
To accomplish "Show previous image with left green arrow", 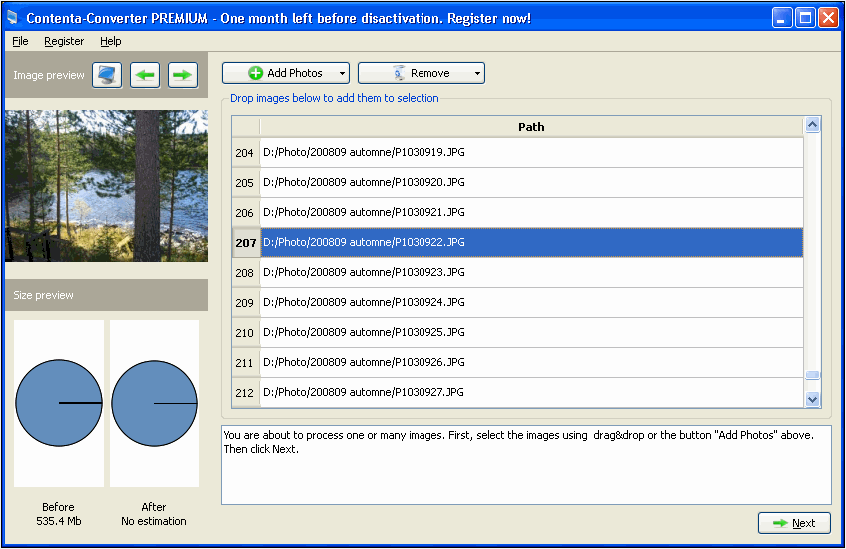I will 145,75.
